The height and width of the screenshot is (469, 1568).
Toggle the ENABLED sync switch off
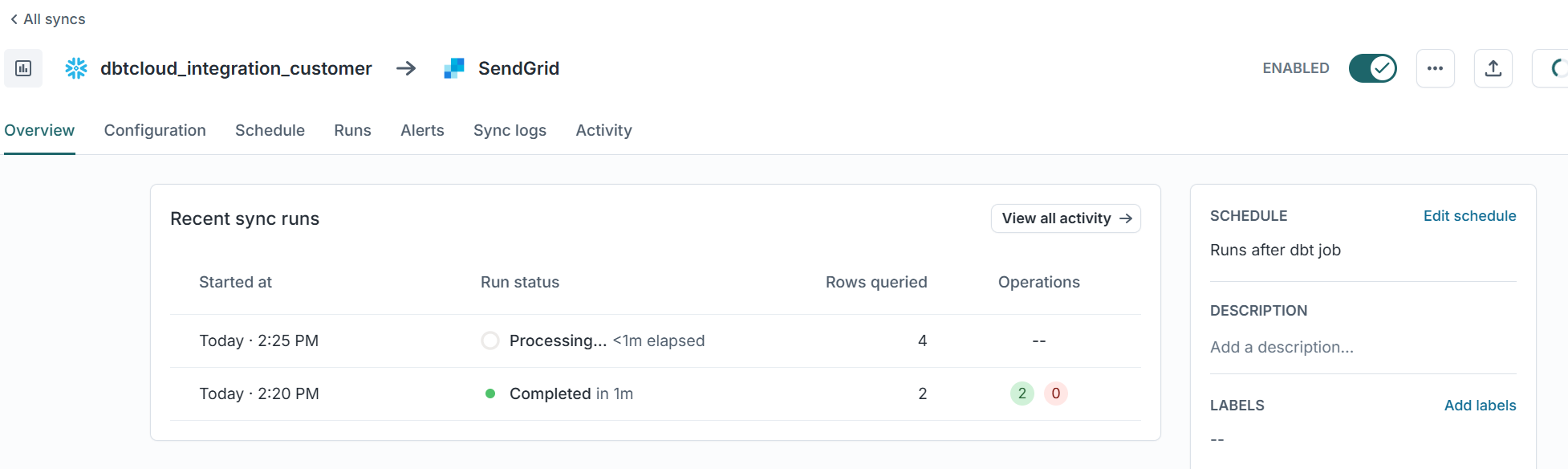1373,68
